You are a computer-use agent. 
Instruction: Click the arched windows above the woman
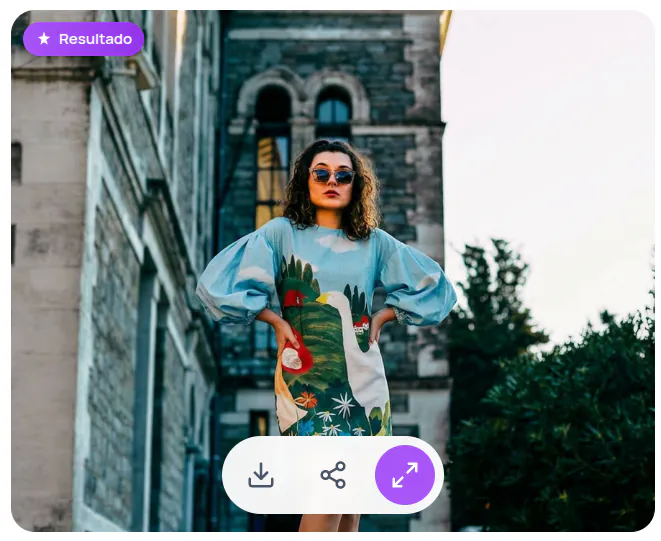303,105
